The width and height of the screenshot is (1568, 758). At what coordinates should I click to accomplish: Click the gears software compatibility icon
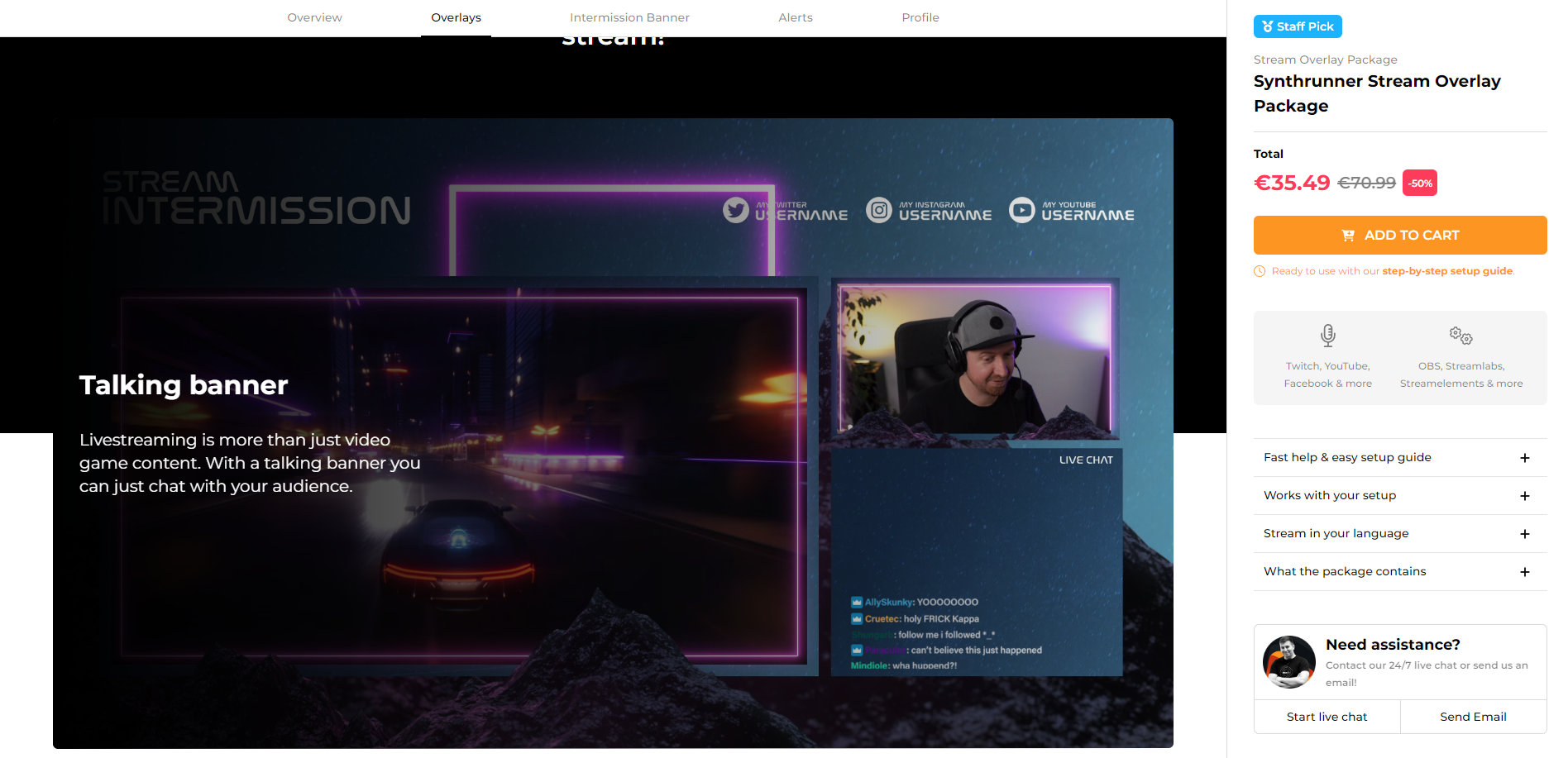pos(1460,335)
